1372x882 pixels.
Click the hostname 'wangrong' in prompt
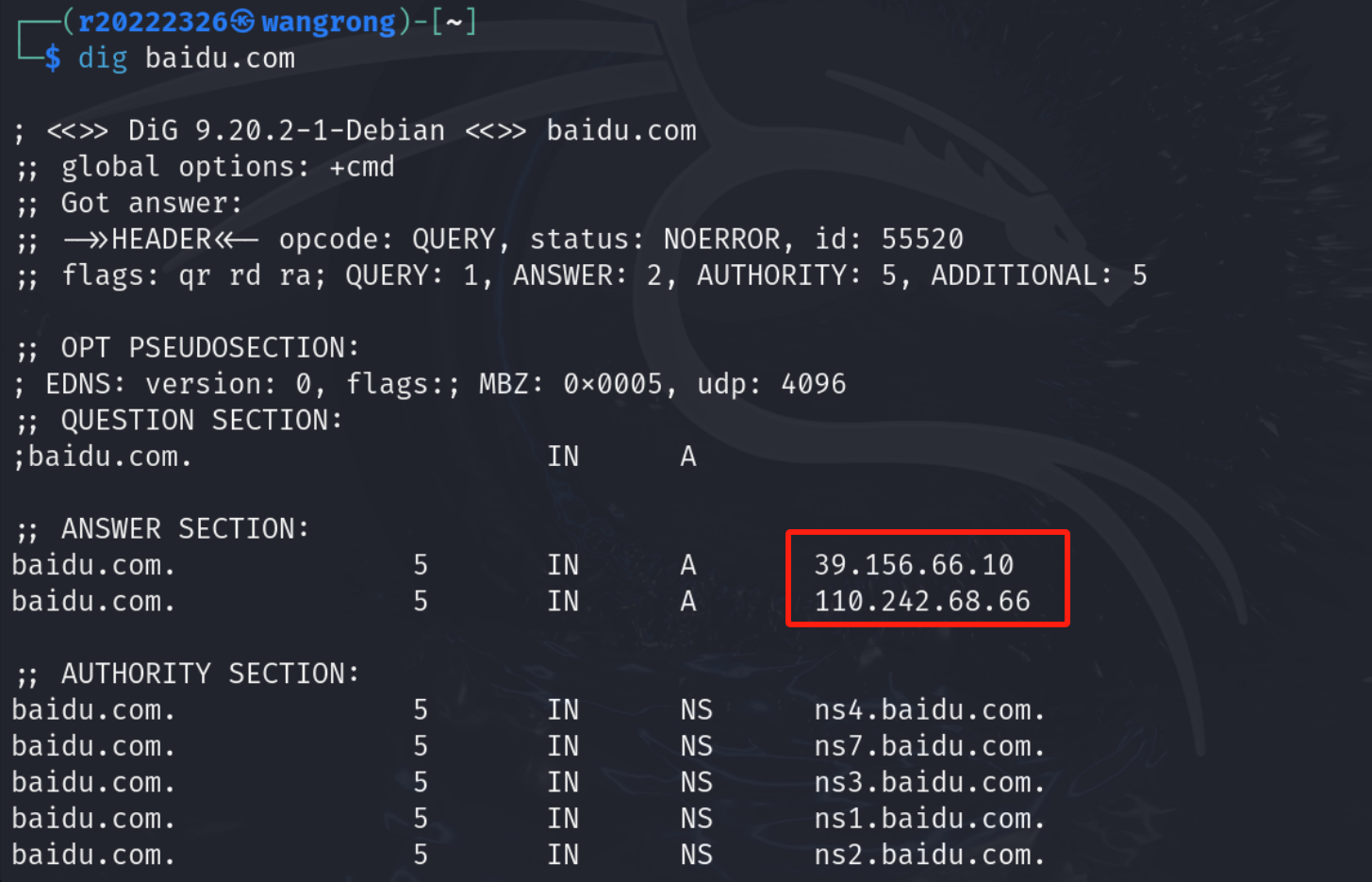pos(328,22)
